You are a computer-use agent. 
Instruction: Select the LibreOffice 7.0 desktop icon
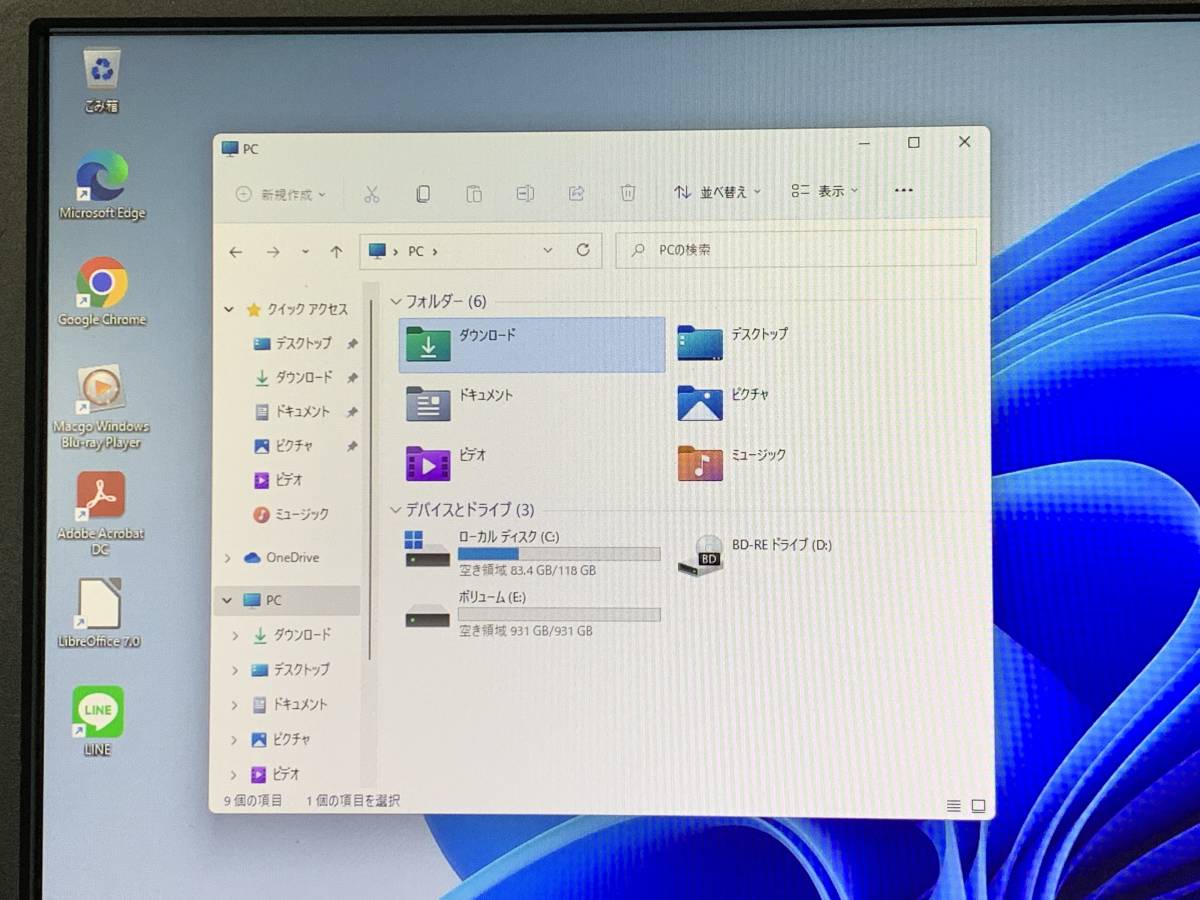click(x=100, y=613)
